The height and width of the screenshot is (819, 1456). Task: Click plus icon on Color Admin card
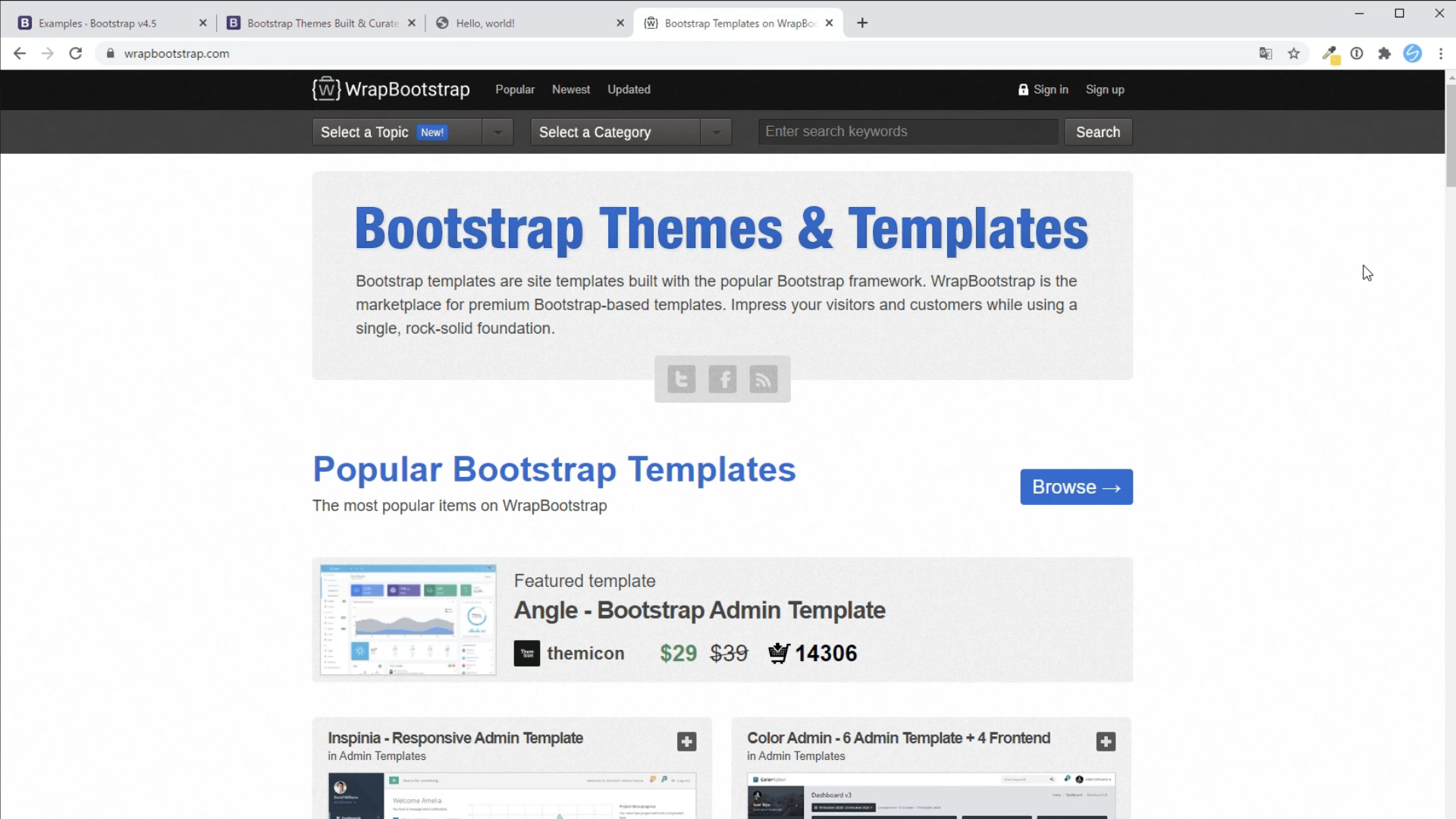[1106, 742]
